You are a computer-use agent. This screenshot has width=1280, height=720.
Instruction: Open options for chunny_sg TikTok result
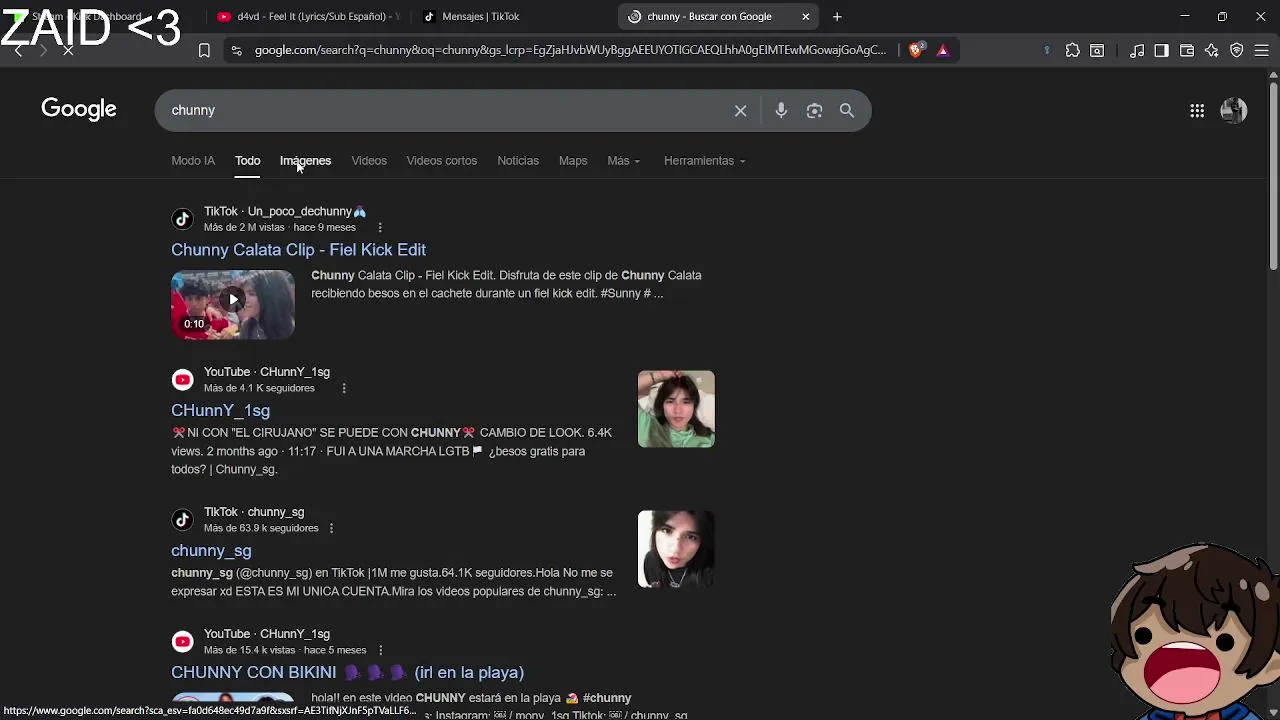331,528
